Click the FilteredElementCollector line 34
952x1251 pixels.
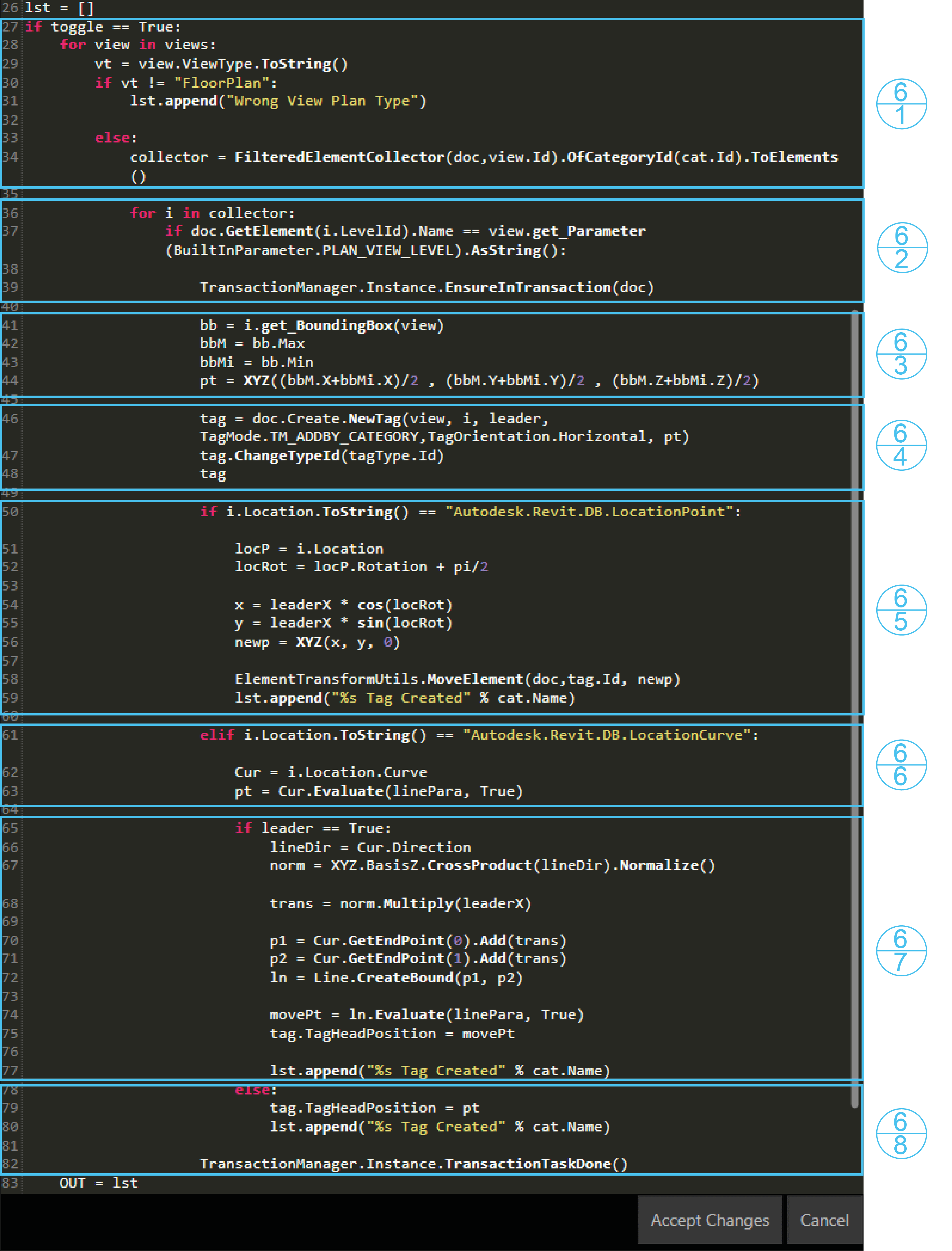(x=340, y=157)
